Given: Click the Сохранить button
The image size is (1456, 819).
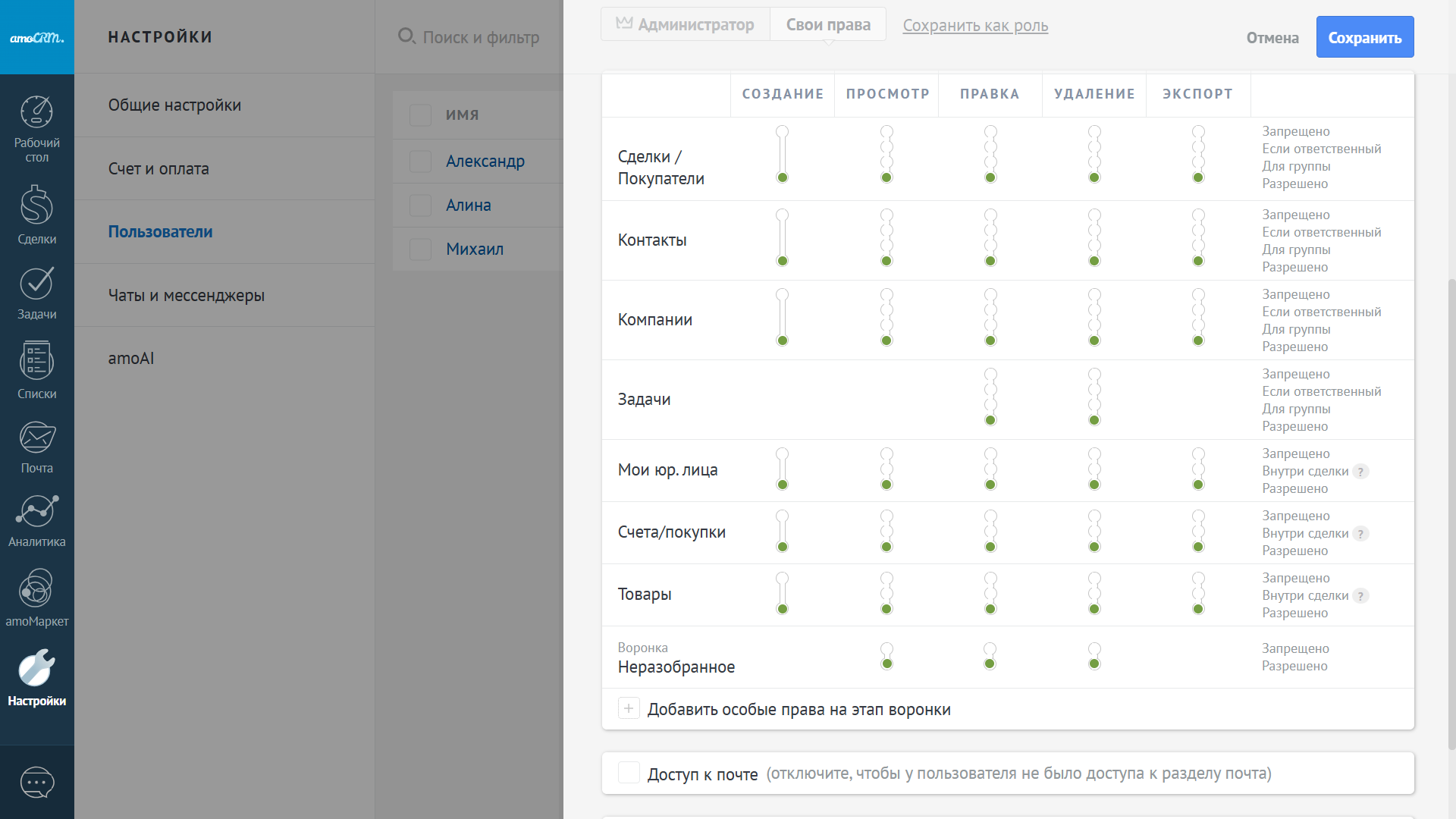Looking at the screenshot, I should (1364, 37).
